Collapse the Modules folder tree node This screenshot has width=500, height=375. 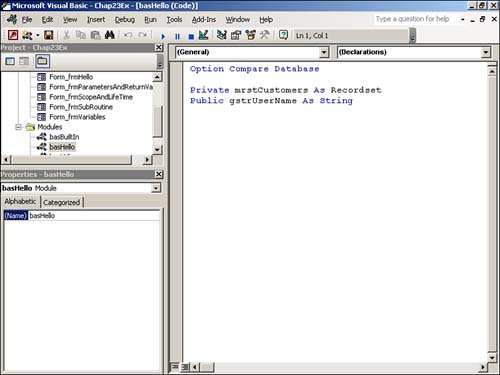(19, 127)
